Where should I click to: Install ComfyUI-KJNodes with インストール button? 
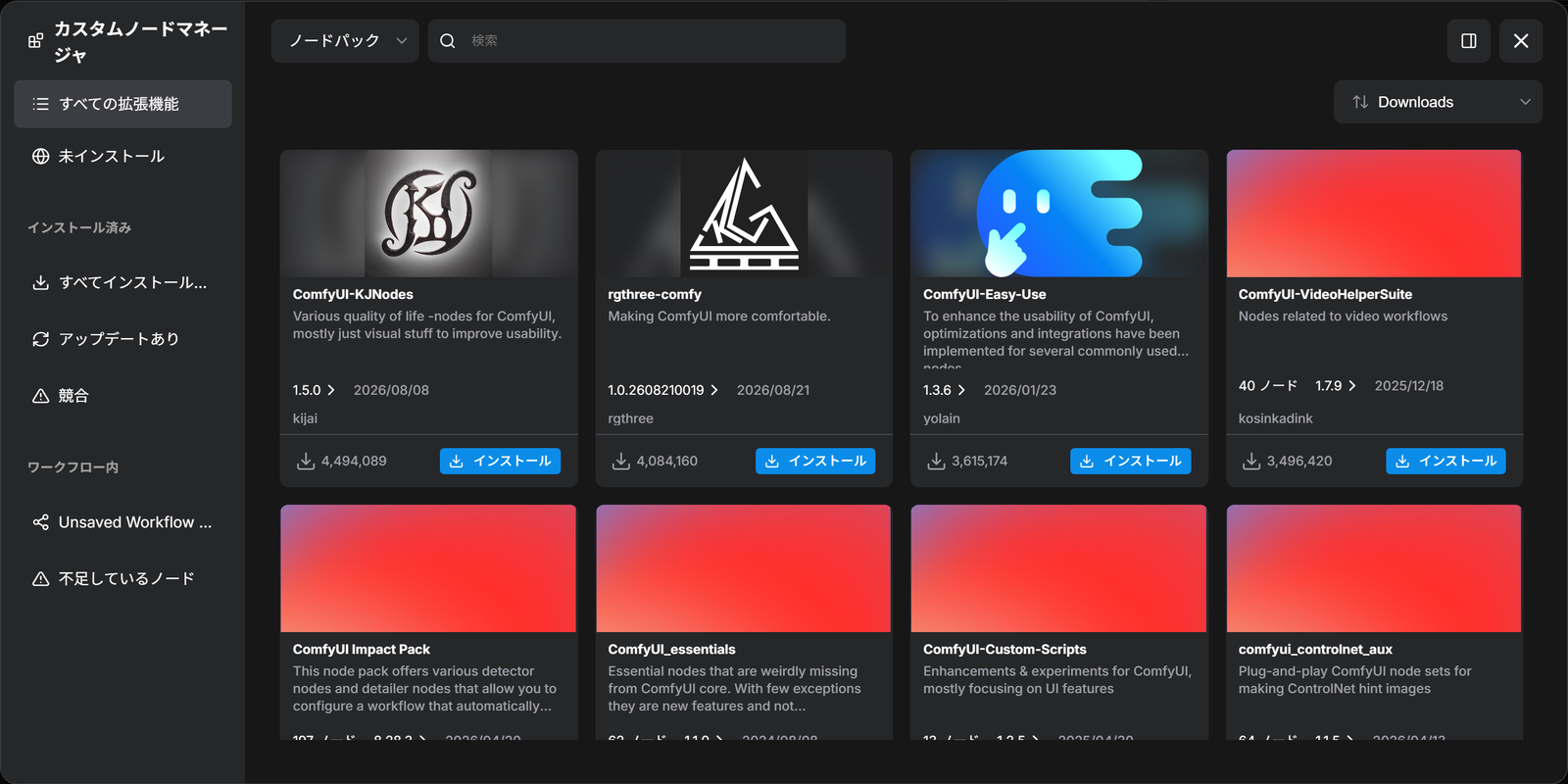click(500, 461)
